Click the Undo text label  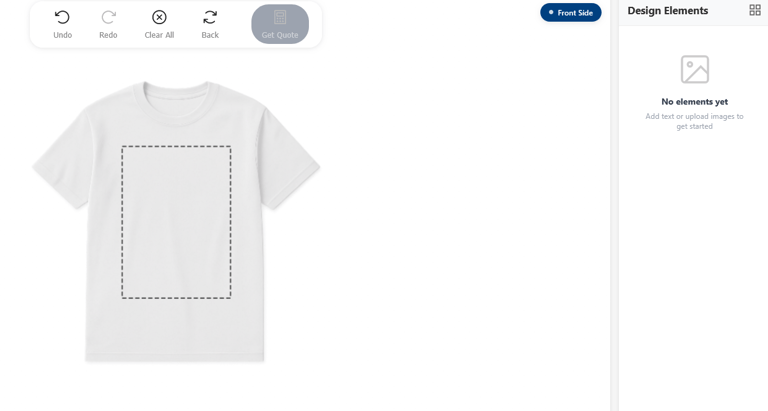click(63, 35)
